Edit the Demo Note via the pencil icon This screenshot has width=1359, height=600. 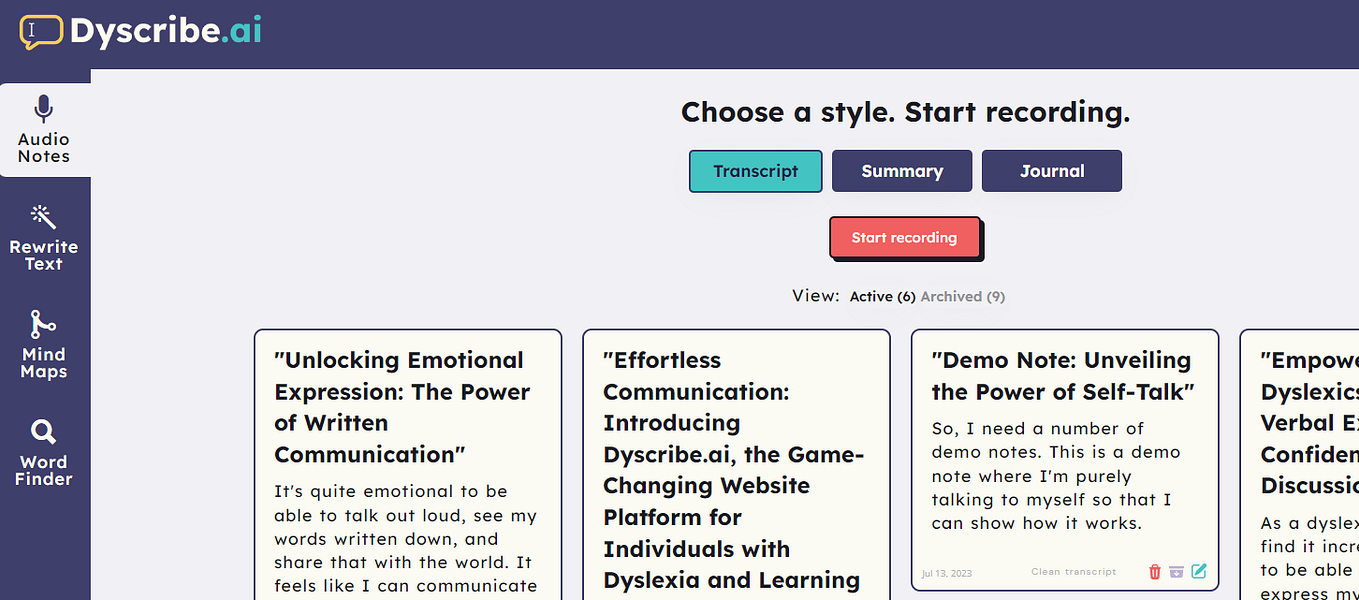1199,571
